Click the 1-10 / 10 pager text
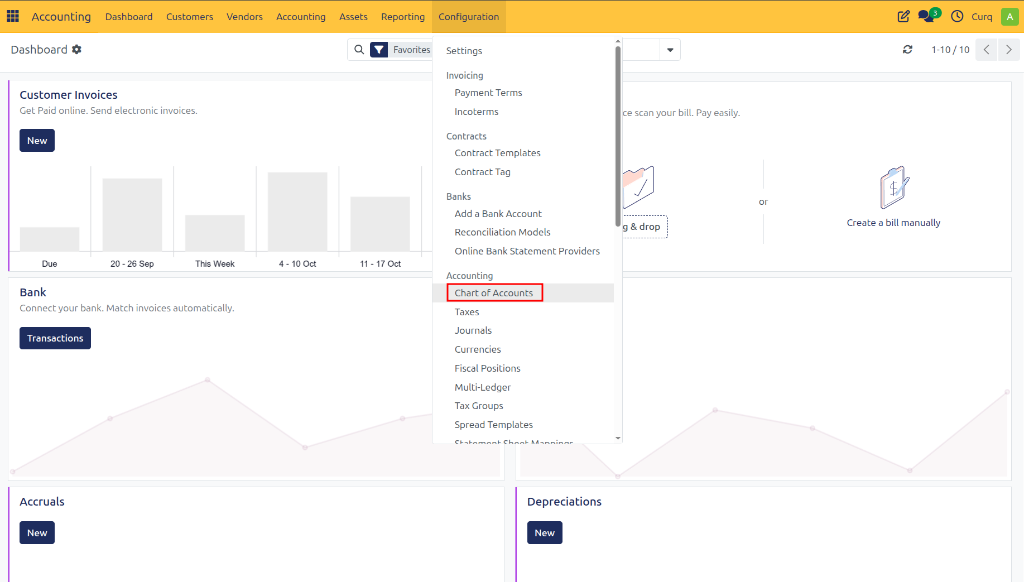The image size is (1024, 582). tap(950, 50)
